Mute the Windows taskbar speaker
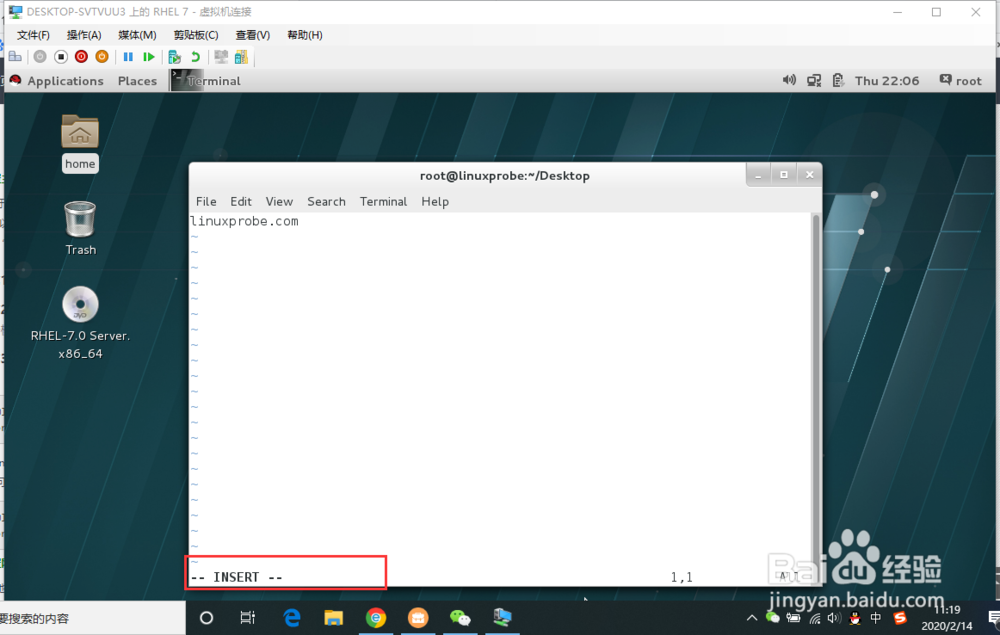This screenshot has width=1000, height=635. click(834, 618)
